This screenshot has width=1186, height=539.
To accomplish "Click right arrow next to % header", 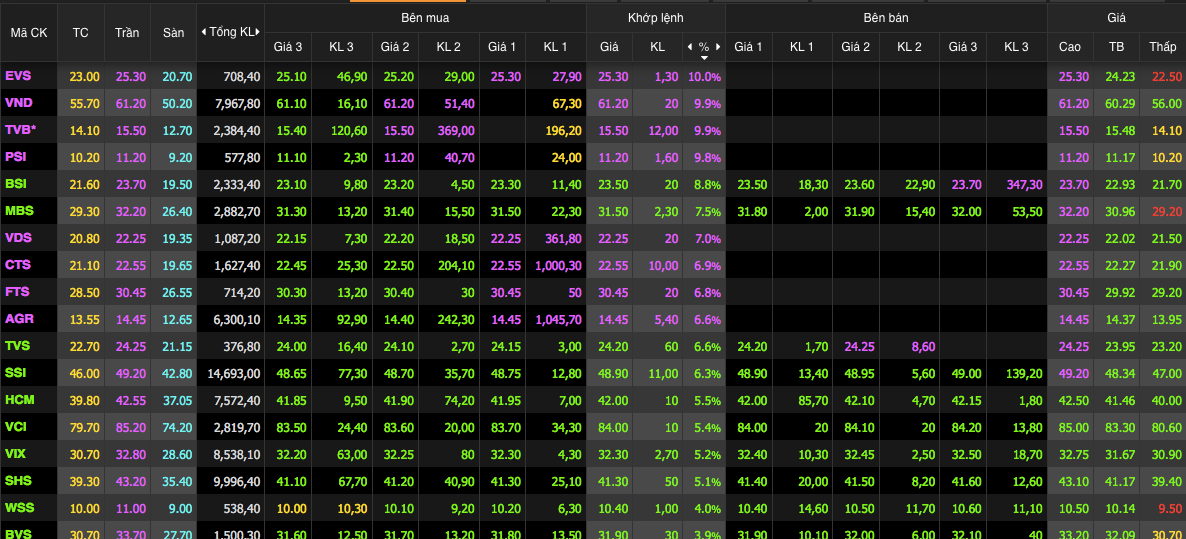I will click(718, 47).
